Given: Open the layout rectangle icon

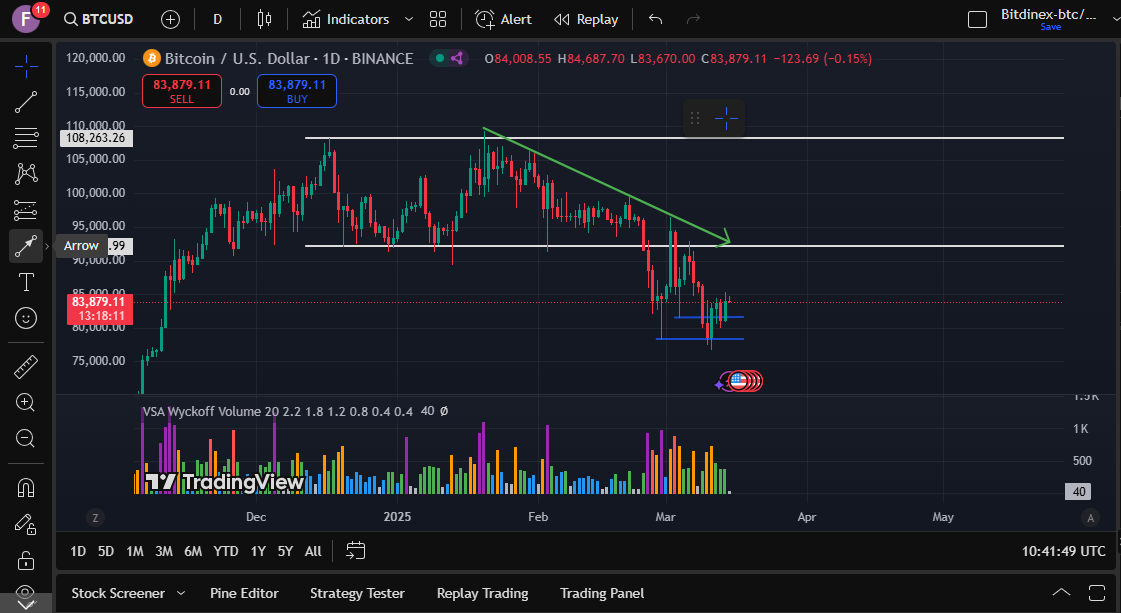Looking at the screenshot, I should pos(977,19).
